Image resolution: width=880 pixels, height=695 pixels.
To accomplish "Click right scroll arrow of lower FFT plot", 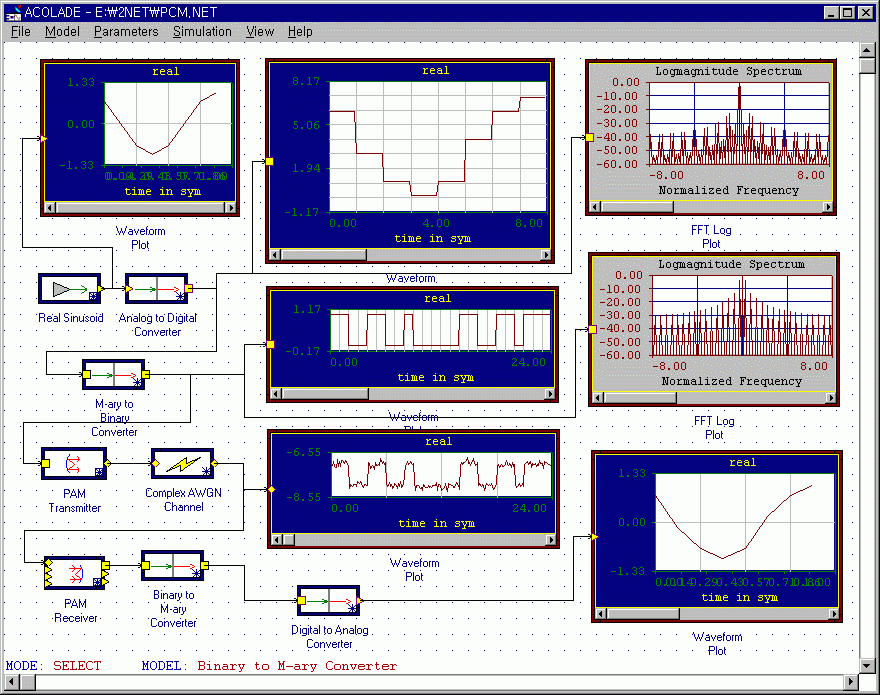I will 831,397.
